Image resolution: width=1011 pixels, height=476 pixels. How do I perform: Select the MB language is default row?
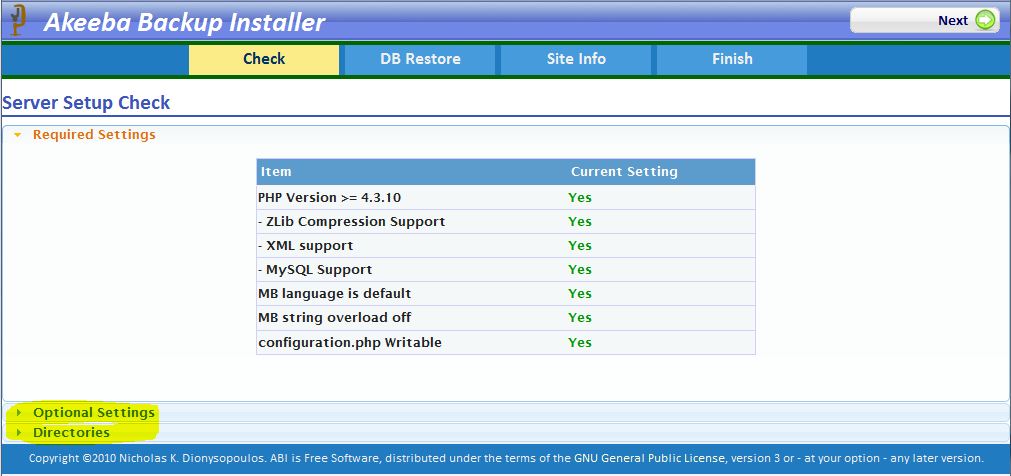pyautogui.click(x=506, y=293)
